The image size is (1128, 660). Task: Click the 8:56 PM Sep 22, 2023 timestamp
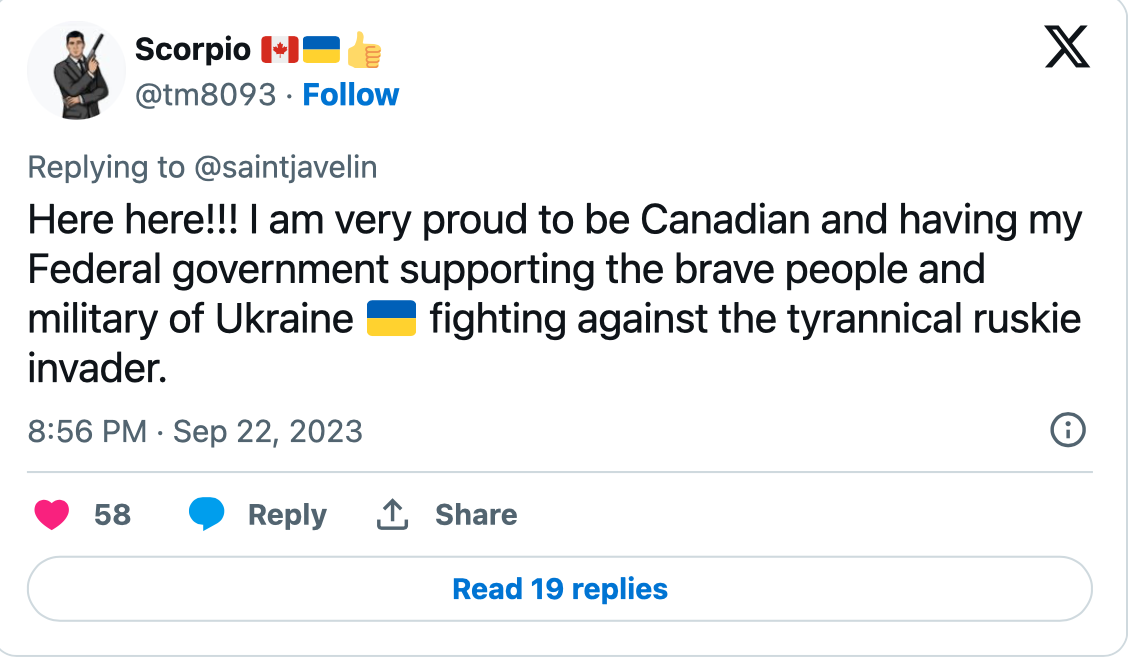[195, 432]
